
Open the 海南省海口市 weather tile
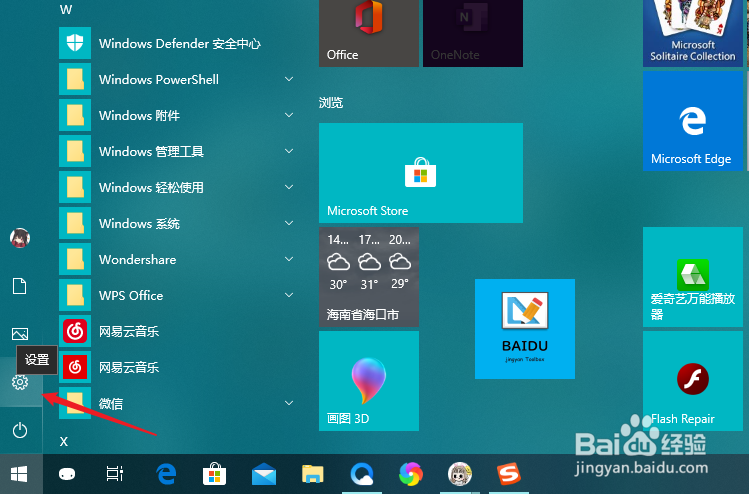[369, 277]
